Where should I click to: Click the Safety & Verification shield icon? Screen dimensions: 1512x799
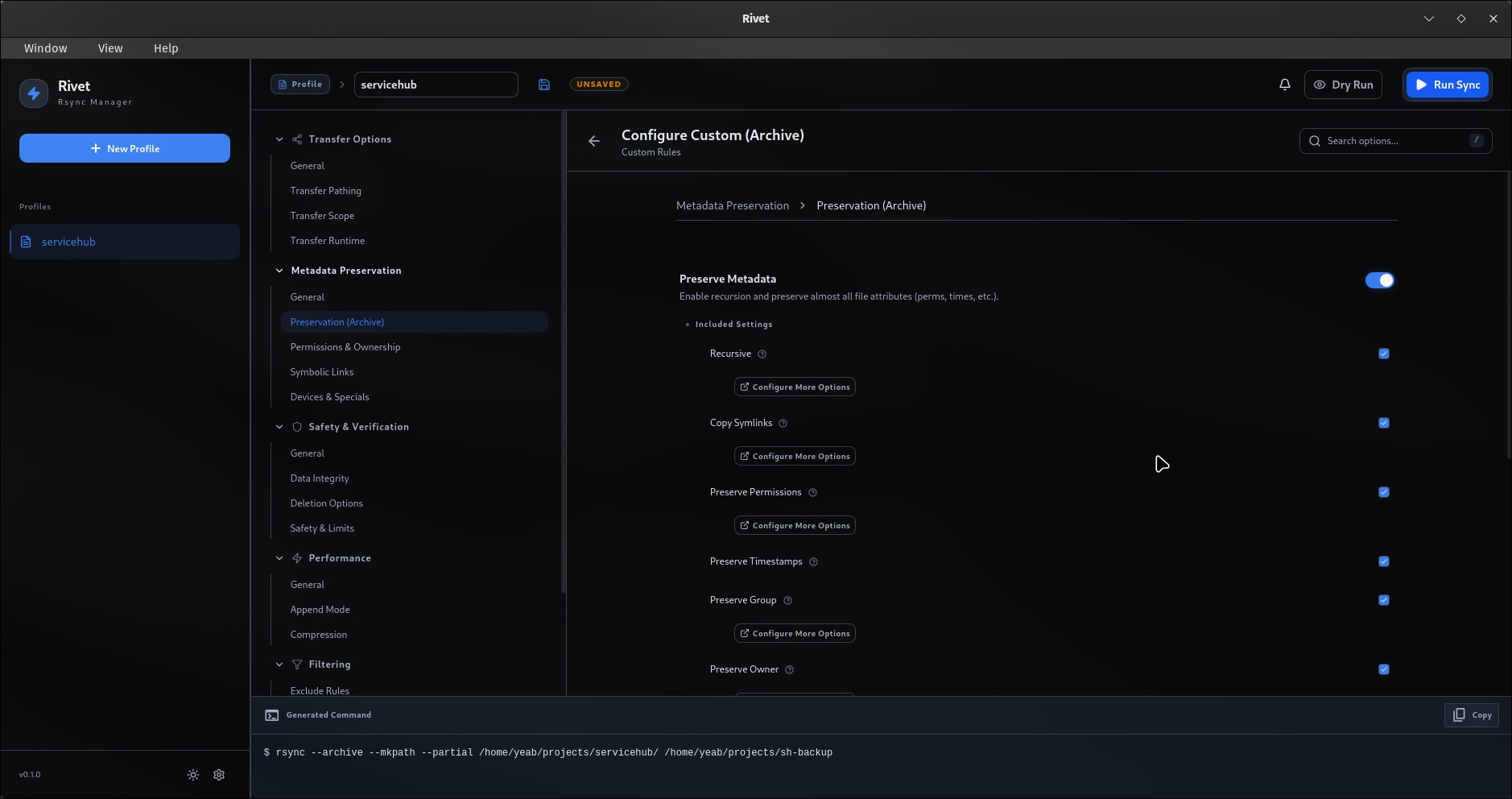[297, 427]
